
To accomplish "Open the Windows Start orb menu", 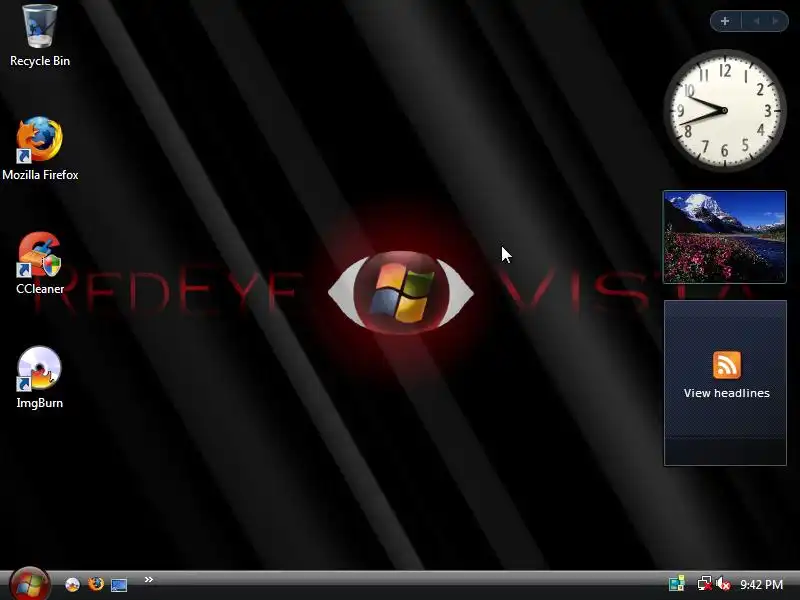I will pos(30,584).
